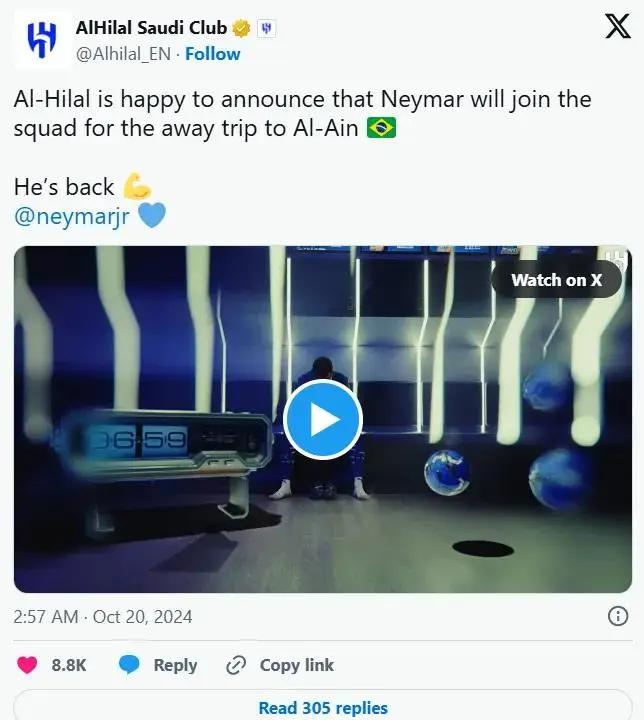
Task: Open the X logo icon
Action: [618, 26]
